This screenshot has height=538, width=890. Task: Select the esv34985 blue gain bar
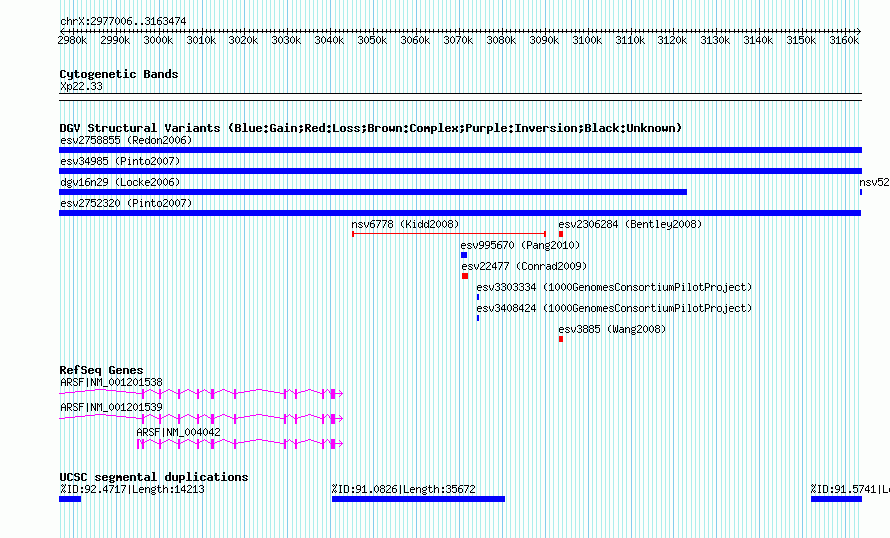coord(460,171)
